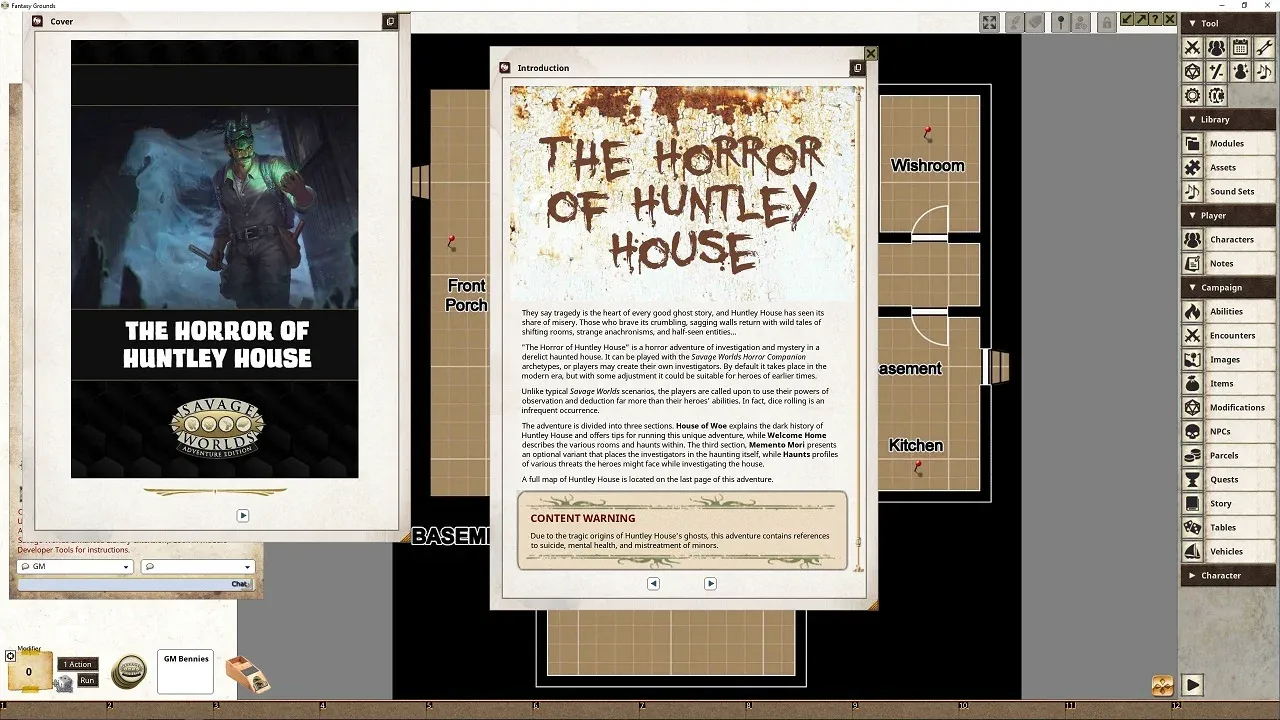Click the map fit-to-window arrows icon

(989, 22)
